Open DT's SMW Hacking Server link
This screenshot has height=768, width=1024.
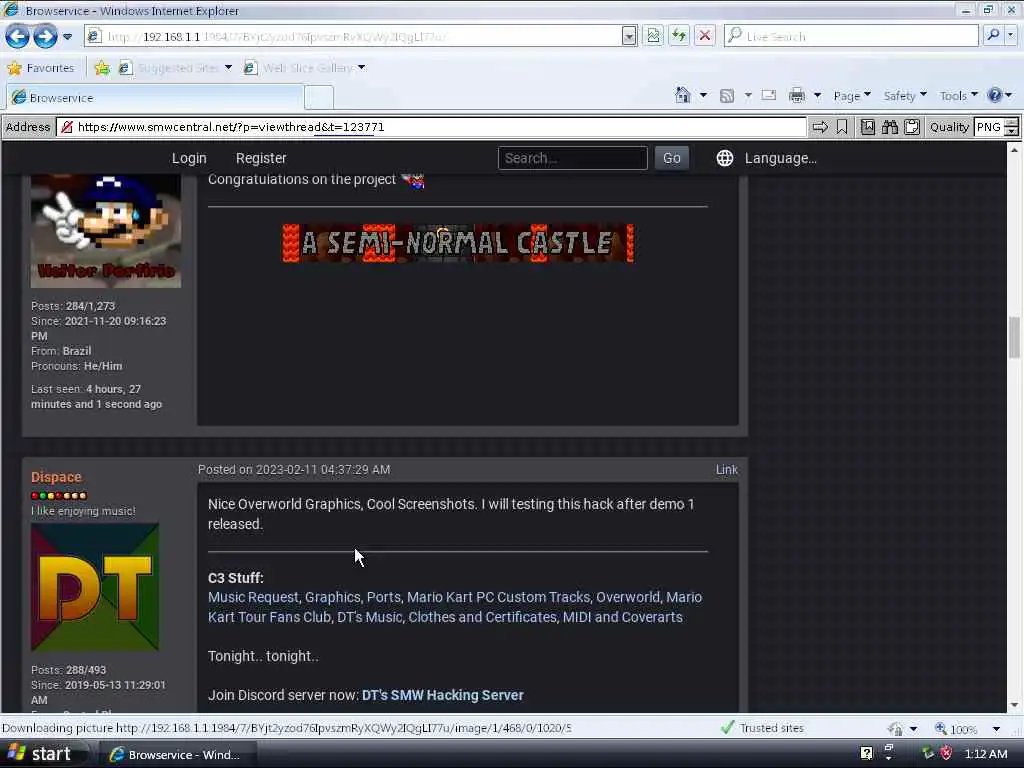coord(443,696)
